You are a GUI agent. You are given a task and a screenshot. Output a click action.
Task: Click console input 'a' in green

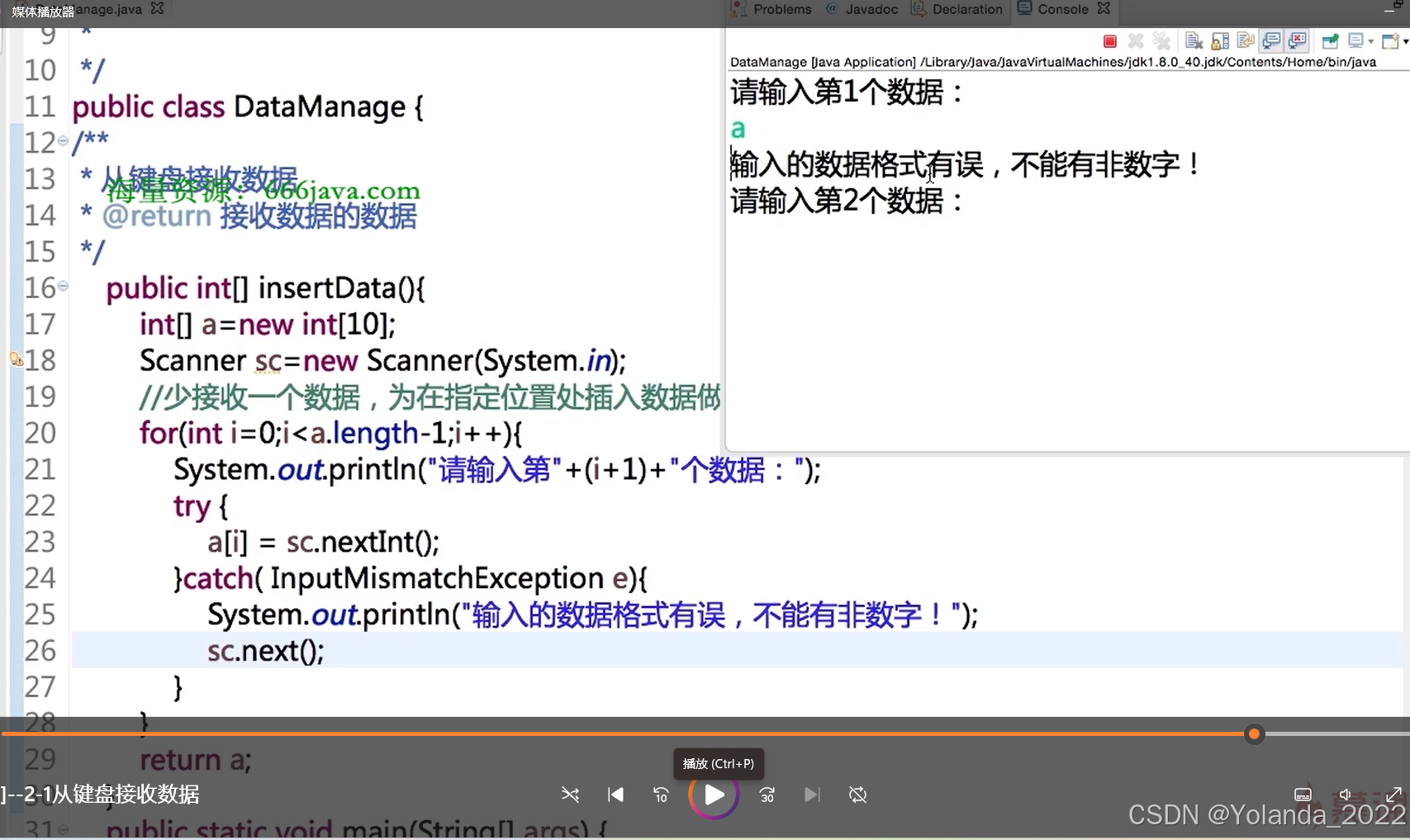coord(738,129)
